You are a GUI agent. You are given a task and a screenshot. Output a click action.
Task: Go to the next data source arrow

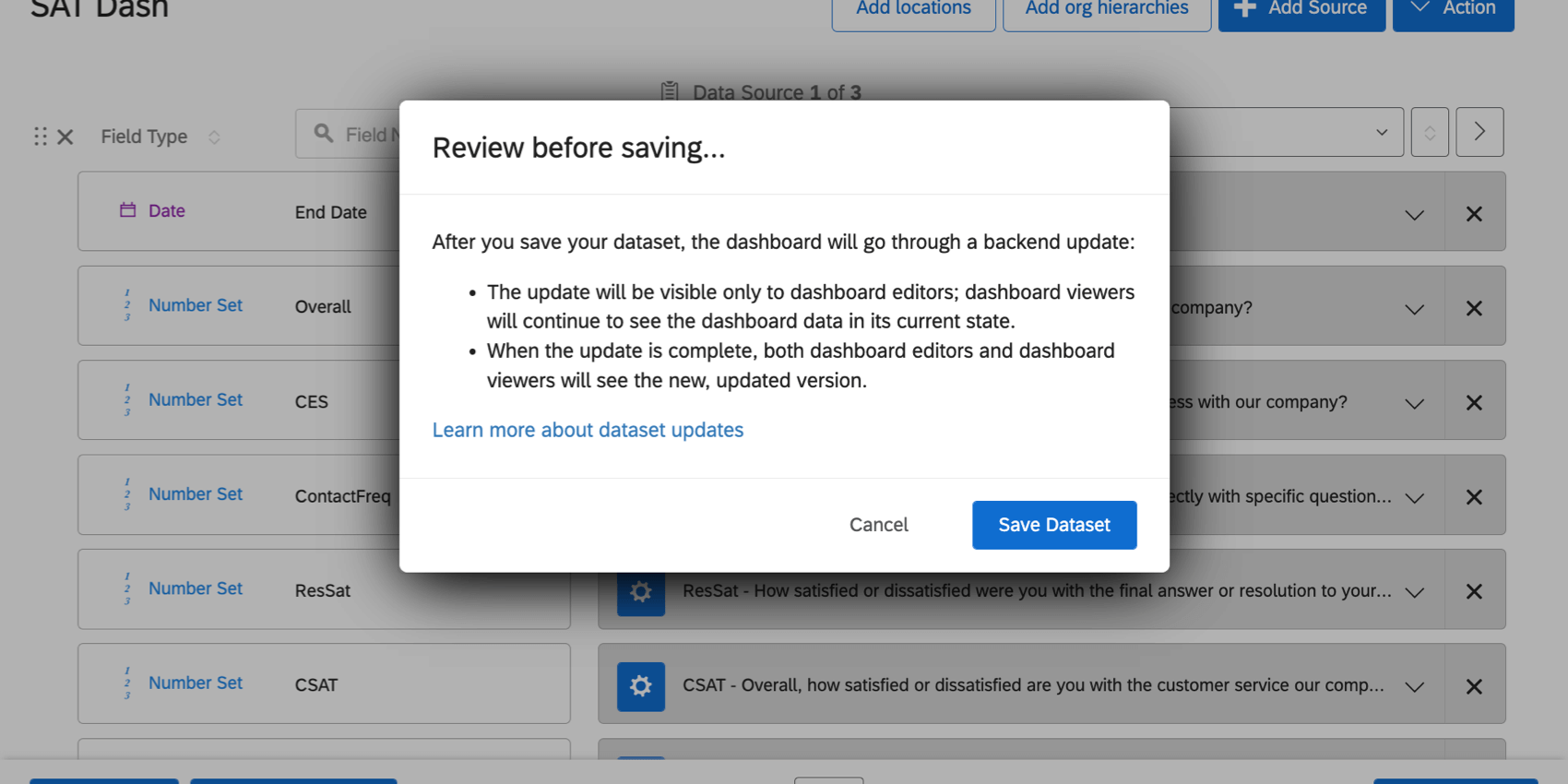coord(1479,132)
